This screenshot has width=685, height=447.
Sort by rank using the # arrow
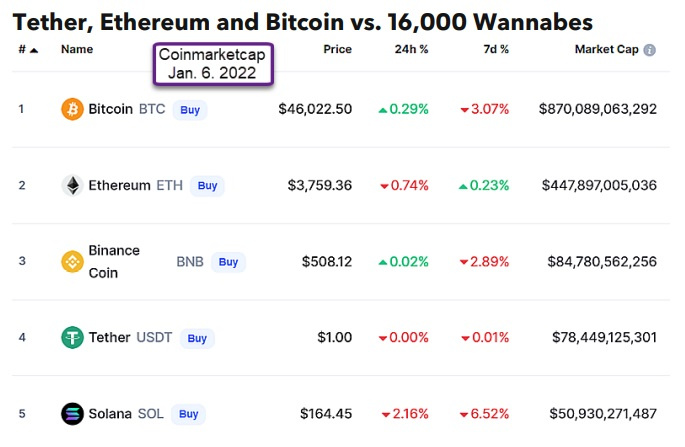pyautogui.click(x=34, y=49)
